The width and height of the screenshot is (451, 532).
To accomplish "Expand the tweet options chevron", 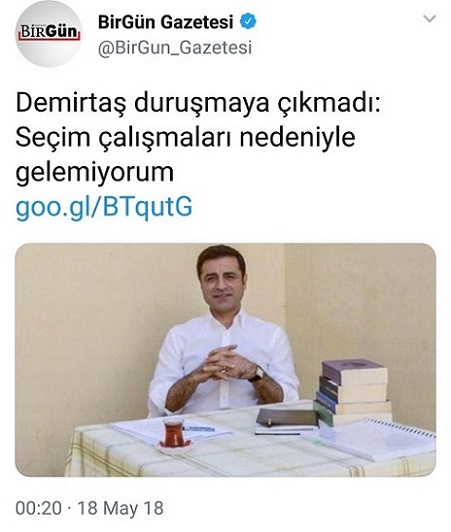I will coord(430,18).
